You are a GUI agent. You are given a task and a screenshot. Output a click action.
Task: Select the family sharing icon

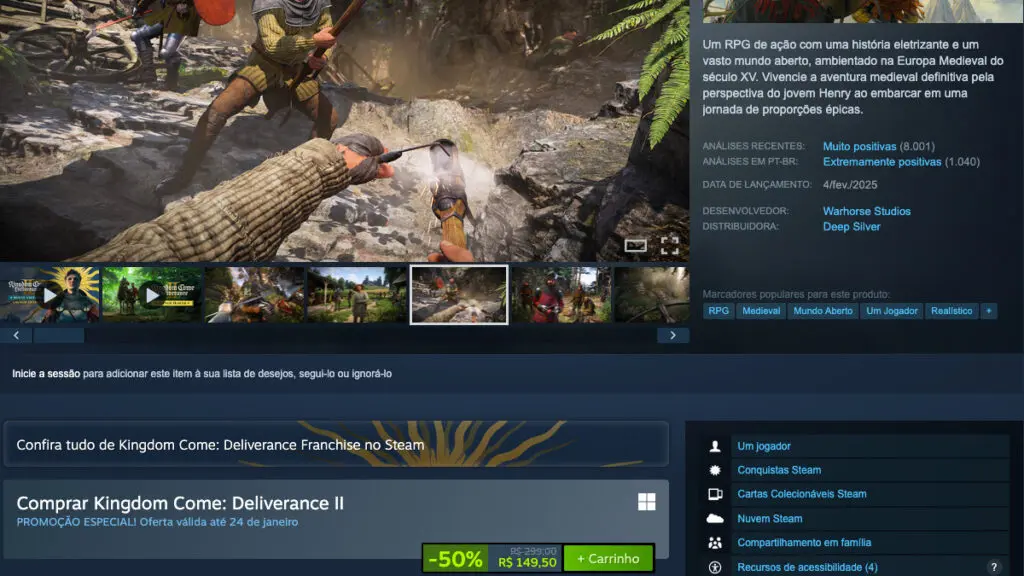coord(715,542)
